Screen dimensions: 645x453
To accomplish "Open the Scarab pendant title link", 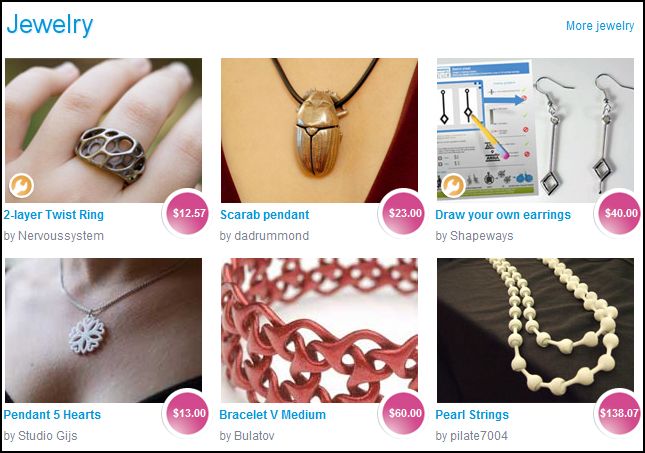I will pos(264,215).
